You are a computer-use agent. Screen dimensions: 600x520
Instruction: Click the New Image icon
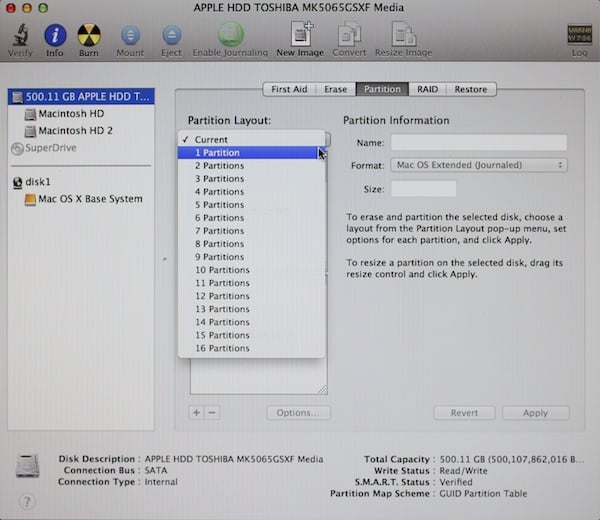point(300,34)
